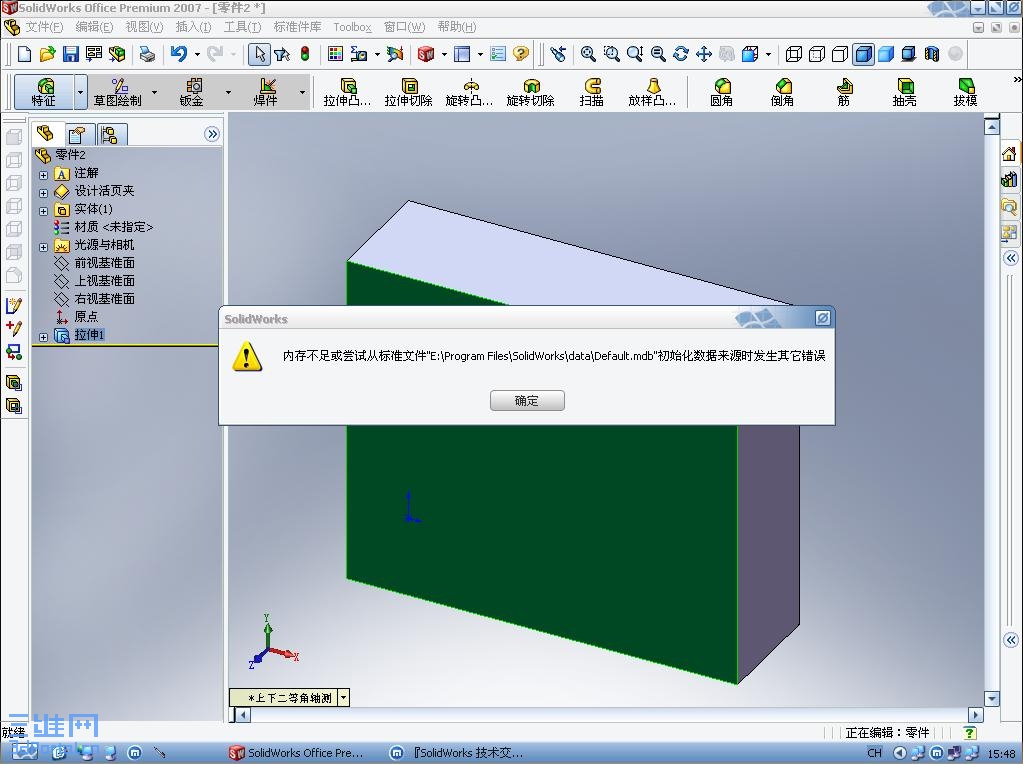Open the 工具(T) menu
The width and height of the screenshot is (1023, 764).
pyautogui.click(x=242, y=27)
